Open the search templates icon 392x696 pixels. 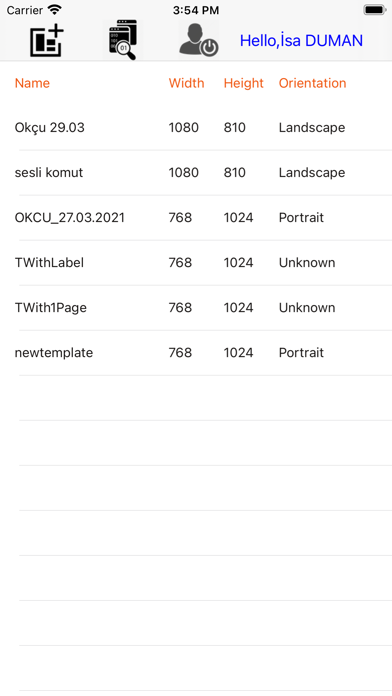[x=123, y=40]
